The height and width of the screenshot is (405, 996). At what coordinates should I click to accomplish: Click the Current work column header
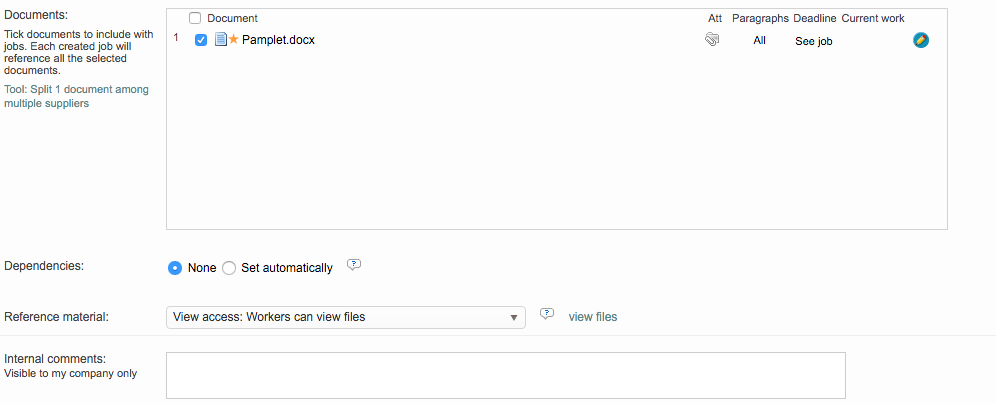(x=873, y=18)
